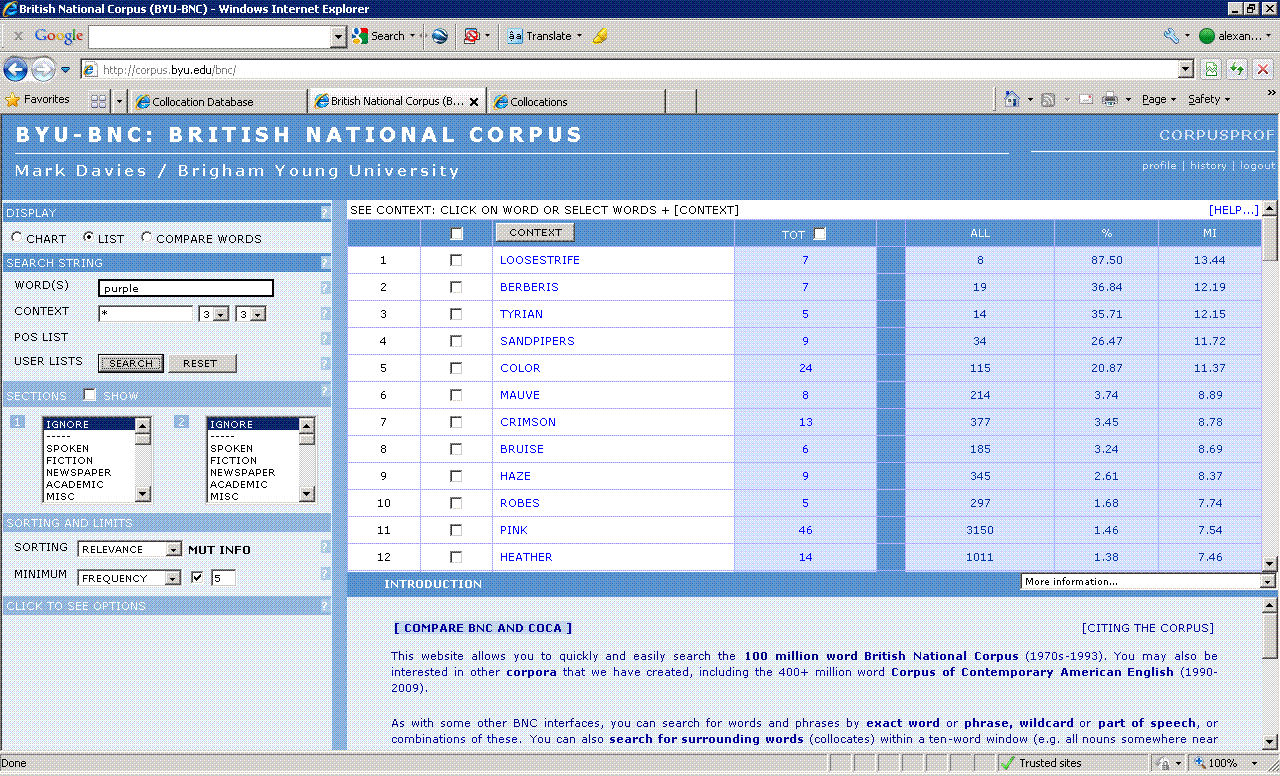Select SPOKEN in sections list 1
This screenshot has height=776, width=1280.
click(x=88, y=448)
